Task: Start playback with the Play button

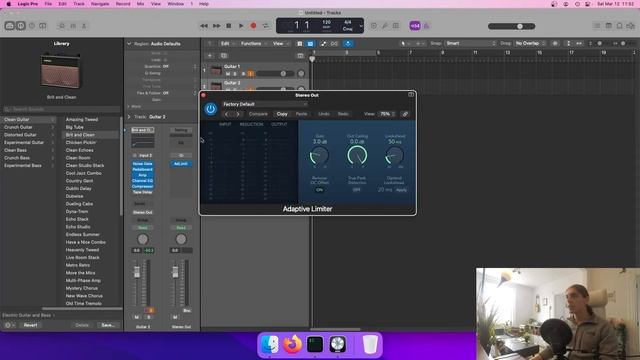Action: (x=241, y=26)
